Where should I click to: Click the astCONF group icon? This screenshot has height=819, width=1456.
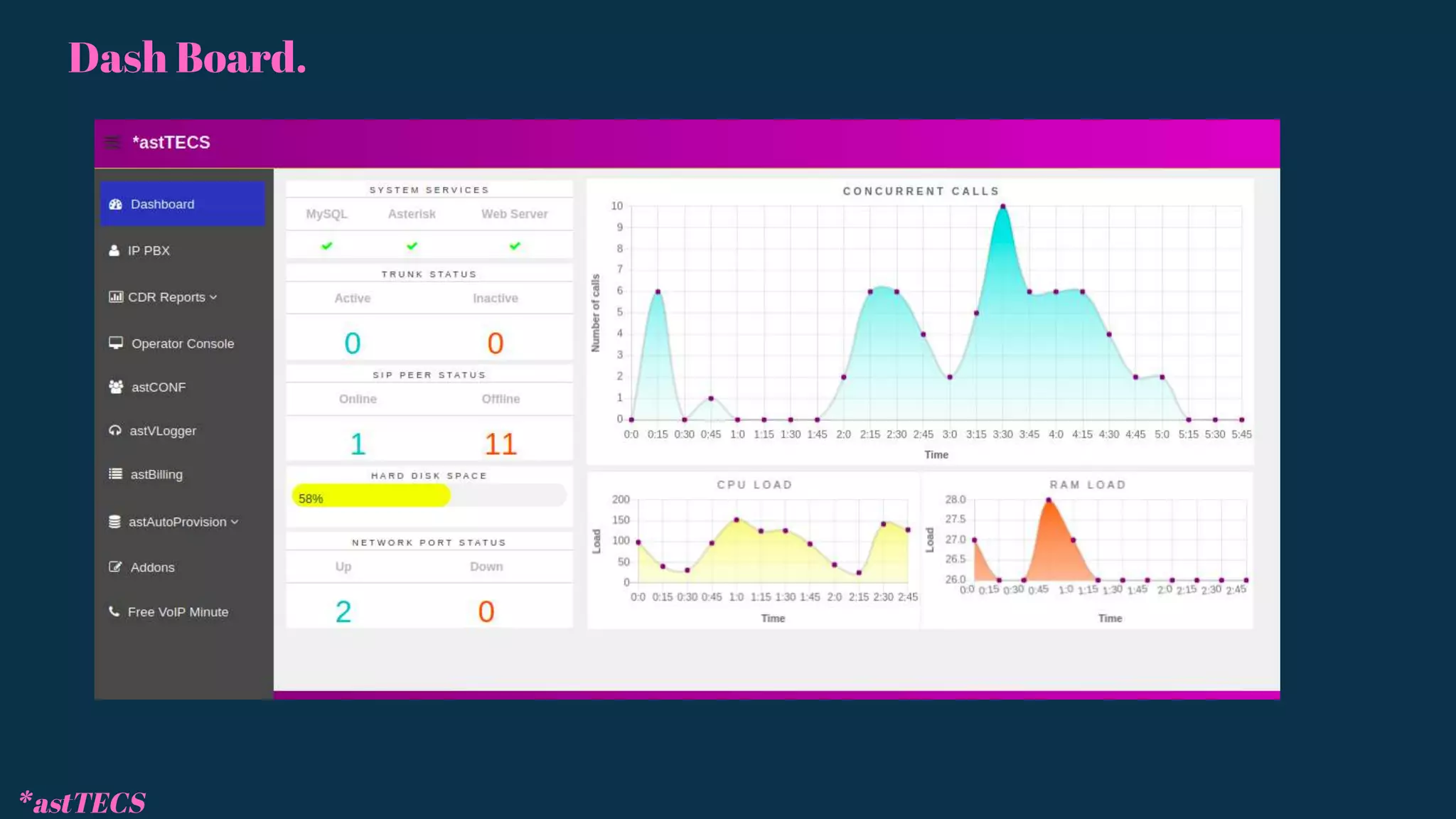[116, 387]
